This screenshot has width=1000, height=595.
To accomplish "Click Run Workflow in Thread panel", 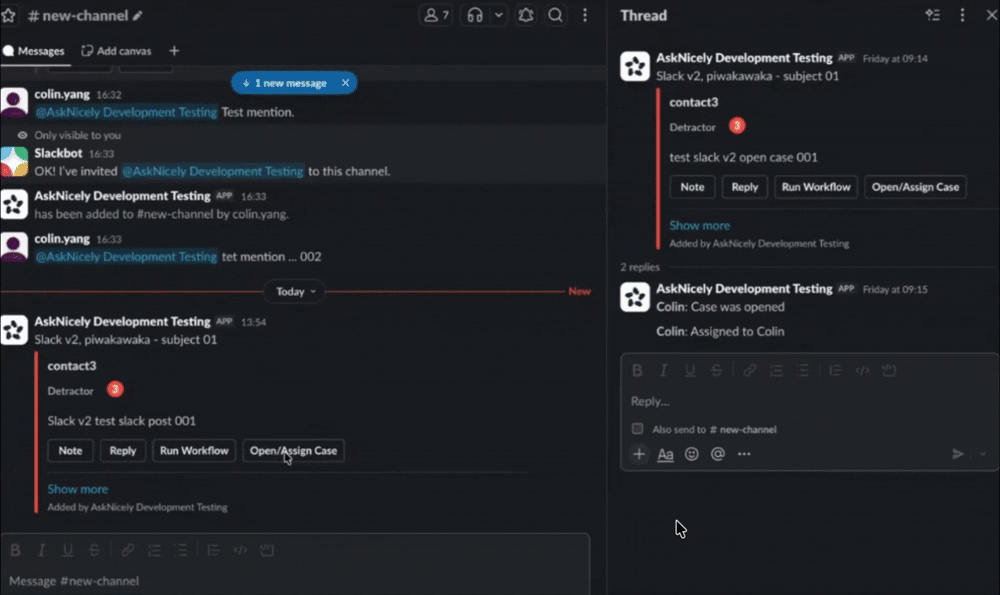I will 816,187.
